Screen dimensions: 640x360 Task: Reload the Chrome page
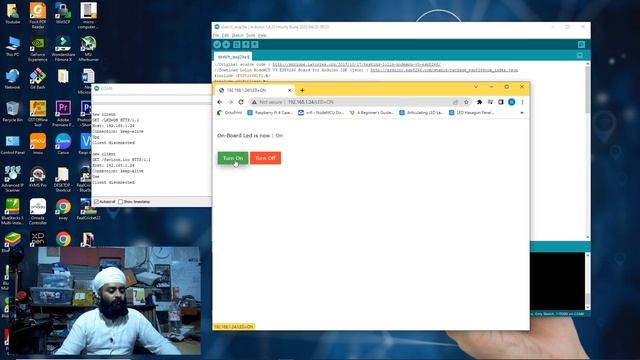241,102
